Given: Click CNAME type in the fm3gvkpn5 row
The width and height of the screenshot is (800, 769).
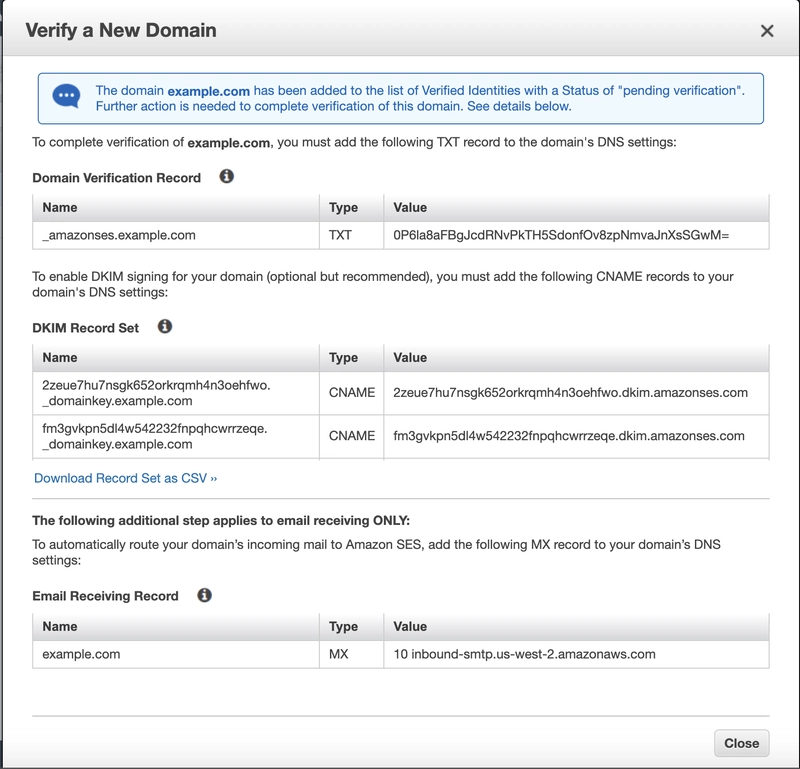Looking at the screenshot, I should click(352, 436).
